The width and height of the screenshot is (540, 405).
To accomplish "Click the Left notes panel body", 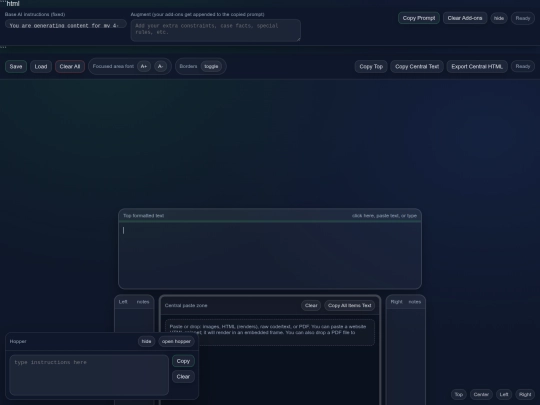I will pyautogui.click(x=134, y=320).
